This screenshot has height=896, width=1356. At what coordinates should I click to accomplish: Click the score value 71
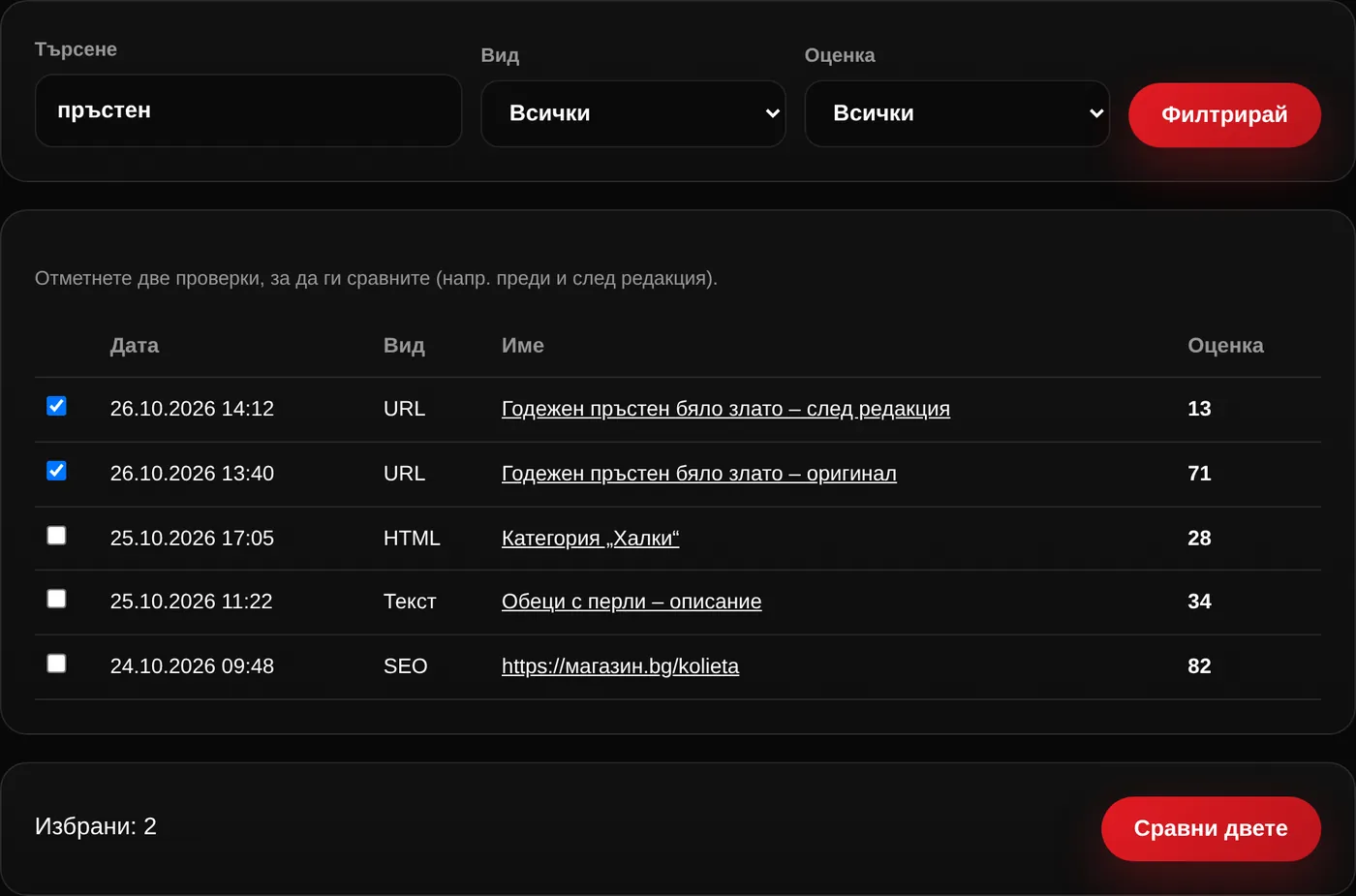point(1199,474)
